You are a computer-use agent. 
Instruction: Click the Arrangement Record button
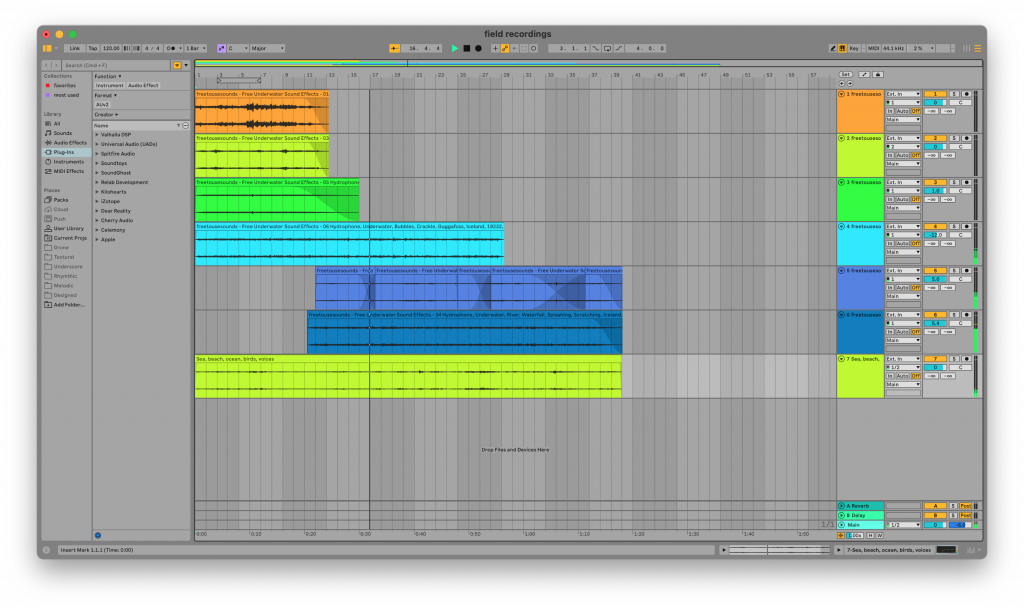pyautogui.click(x=478, y=48)
